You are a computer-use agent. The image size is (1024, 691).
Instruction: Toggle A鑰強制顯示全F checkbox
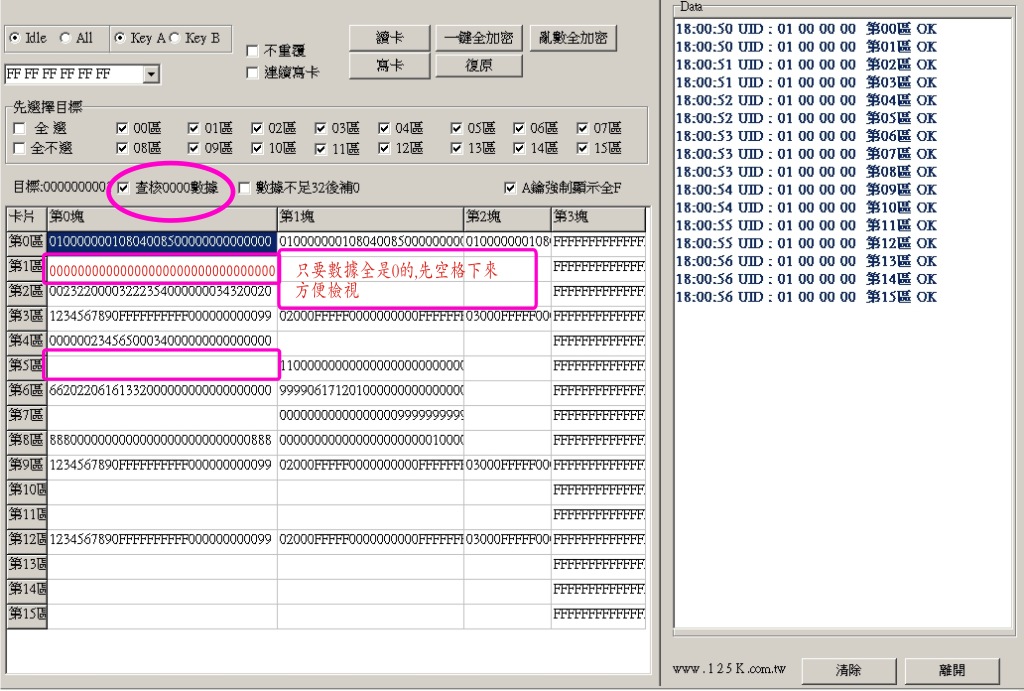[x=511, y=188]
